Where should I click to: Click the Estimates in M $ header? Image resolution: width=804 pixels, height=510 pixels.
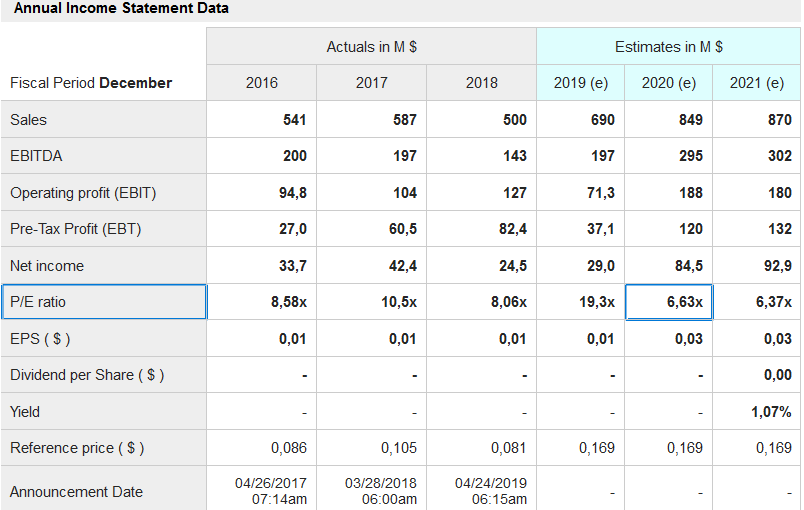point(668,47)
